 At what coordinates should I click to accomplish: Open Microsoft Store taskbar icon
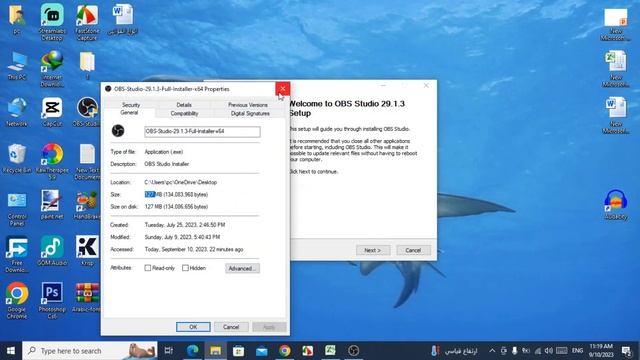pos(238,350)
